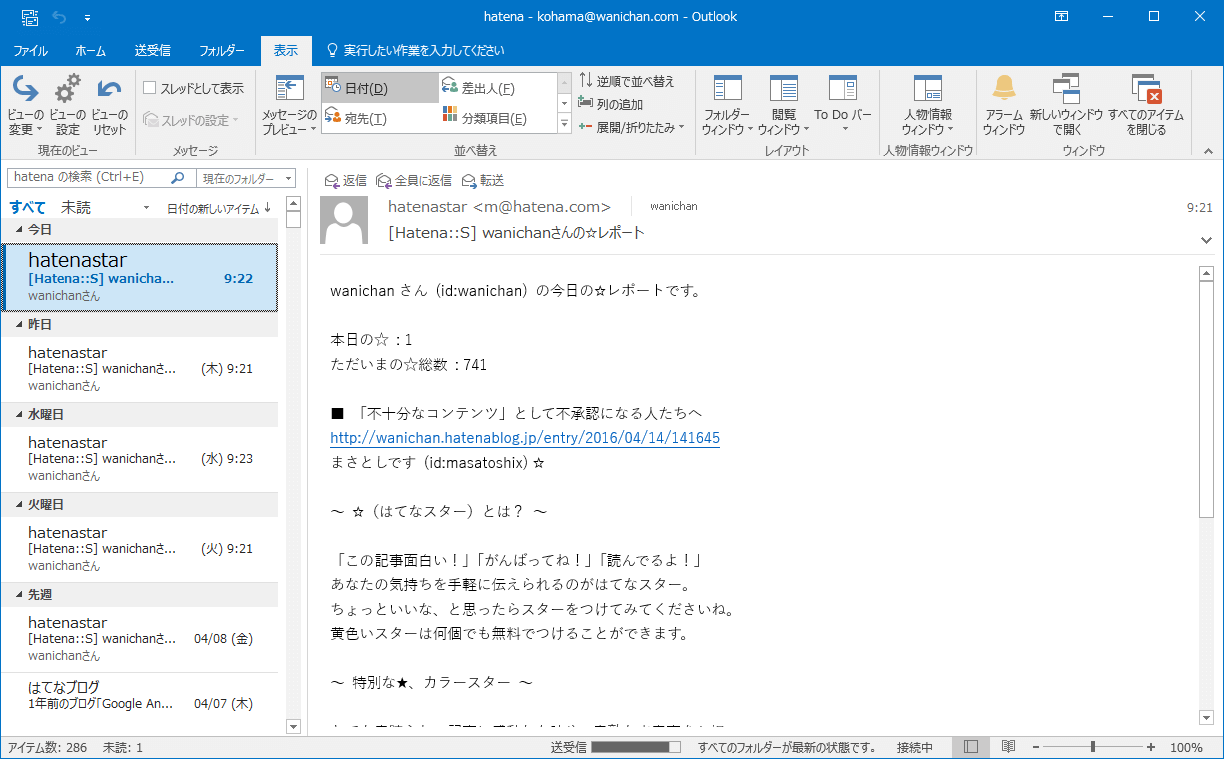
Task: Open View Settings gear icon
Action: click(x=67, y=105)
